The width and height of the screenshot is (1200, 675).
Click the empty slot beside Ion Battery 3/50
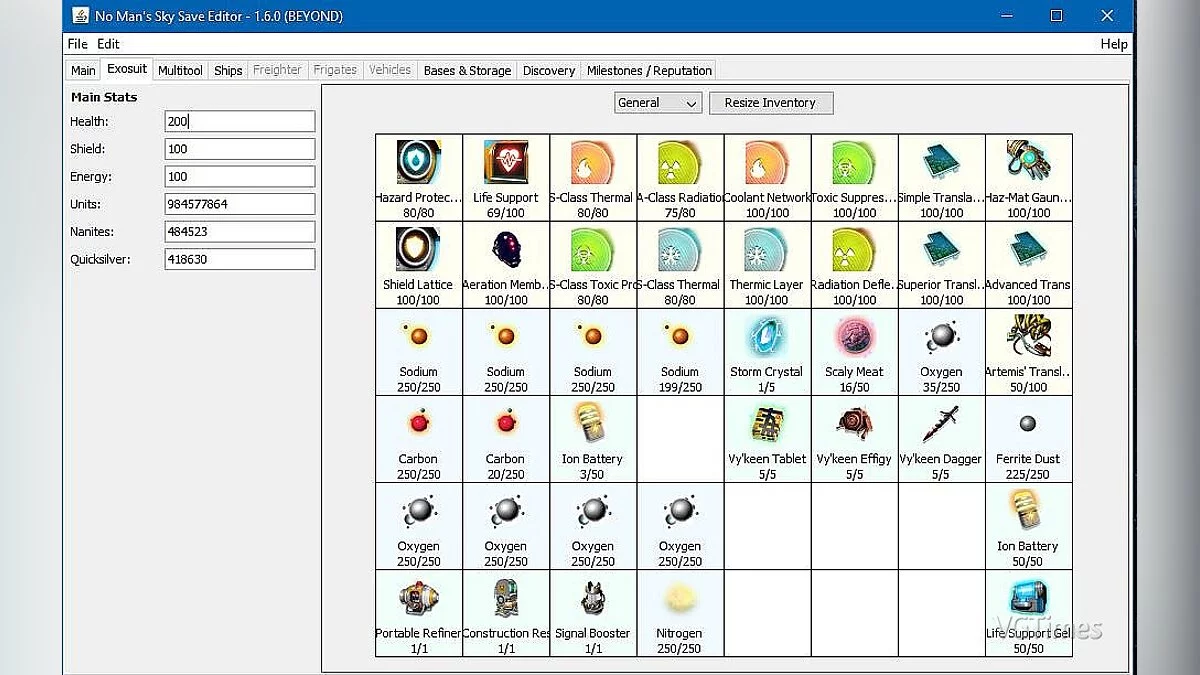coord(679,439)
